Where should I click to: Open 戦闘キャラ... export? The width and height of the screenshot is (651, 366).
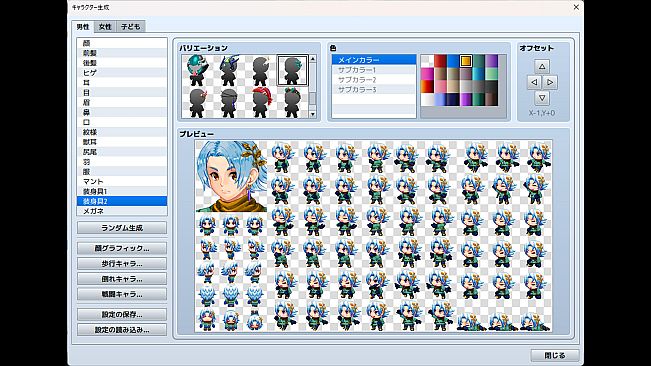coord(122,294)
